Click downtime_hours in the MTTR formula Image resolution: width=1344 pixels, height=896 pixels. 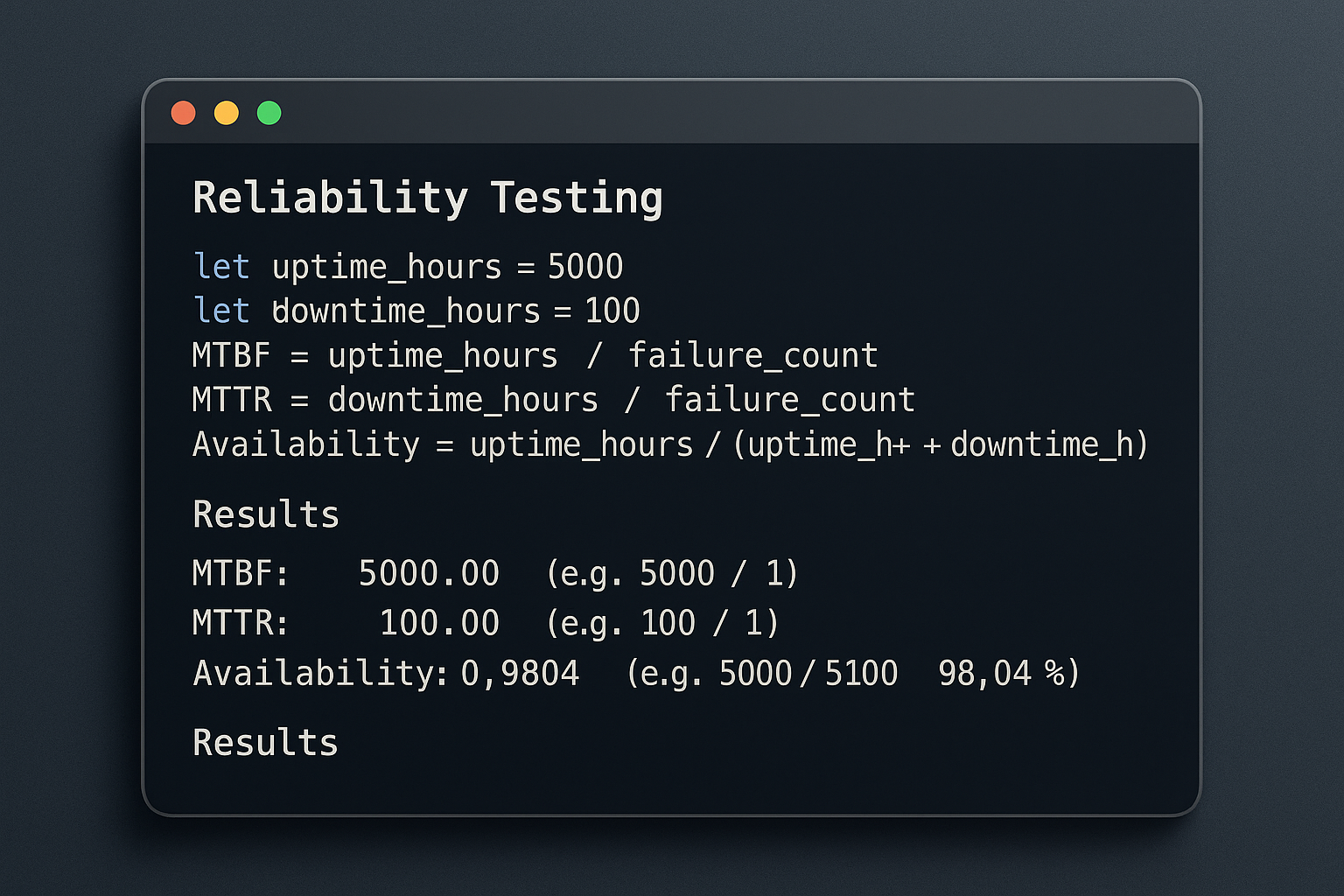click(463, 400)
